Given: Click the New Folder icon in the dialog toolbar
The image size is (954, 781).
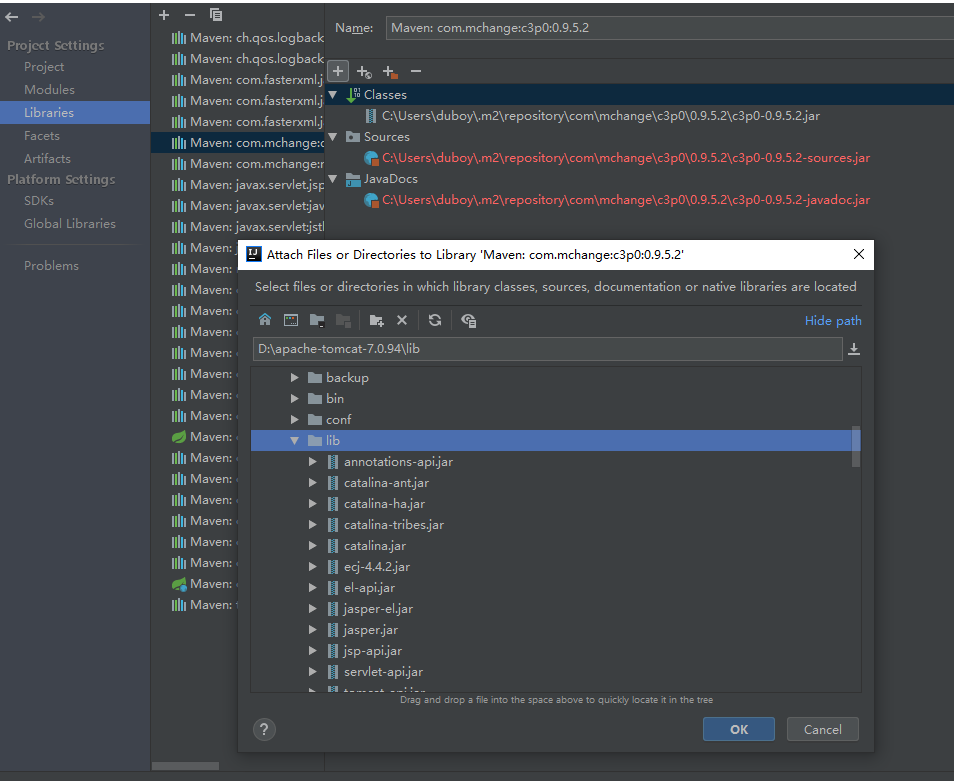Looking at the screenshot, I should click(376, 320).
